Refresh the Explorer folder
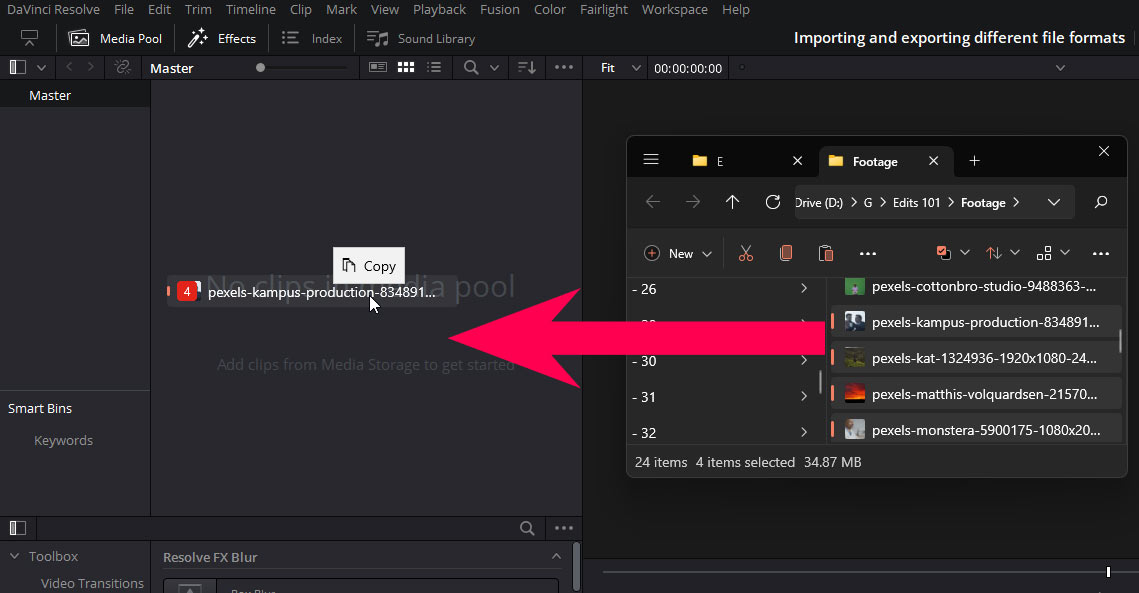This screenshot has width=1139, height=593. pos(773,202)
